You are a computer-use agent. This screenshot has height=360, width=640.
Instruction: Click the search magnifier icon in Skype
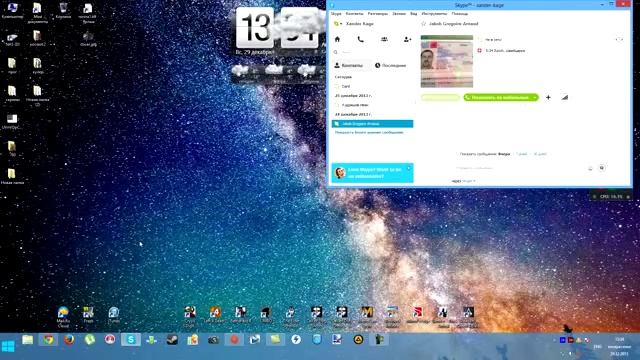[x=336, y=52]
